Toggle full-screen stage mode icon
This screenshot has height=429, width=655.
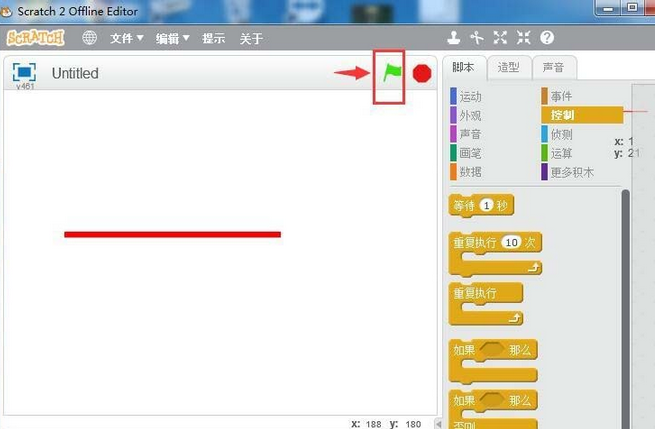click(x=24, y=72)
